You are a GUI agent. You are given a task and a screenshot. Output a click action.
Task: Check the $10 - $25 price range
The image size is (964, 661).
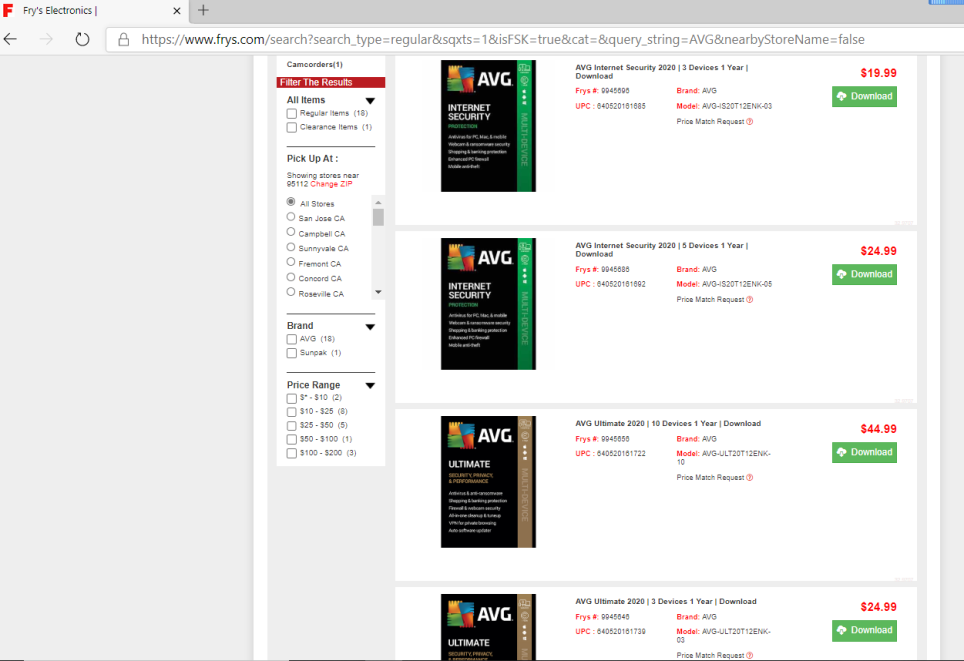click(x=291, y=412)
